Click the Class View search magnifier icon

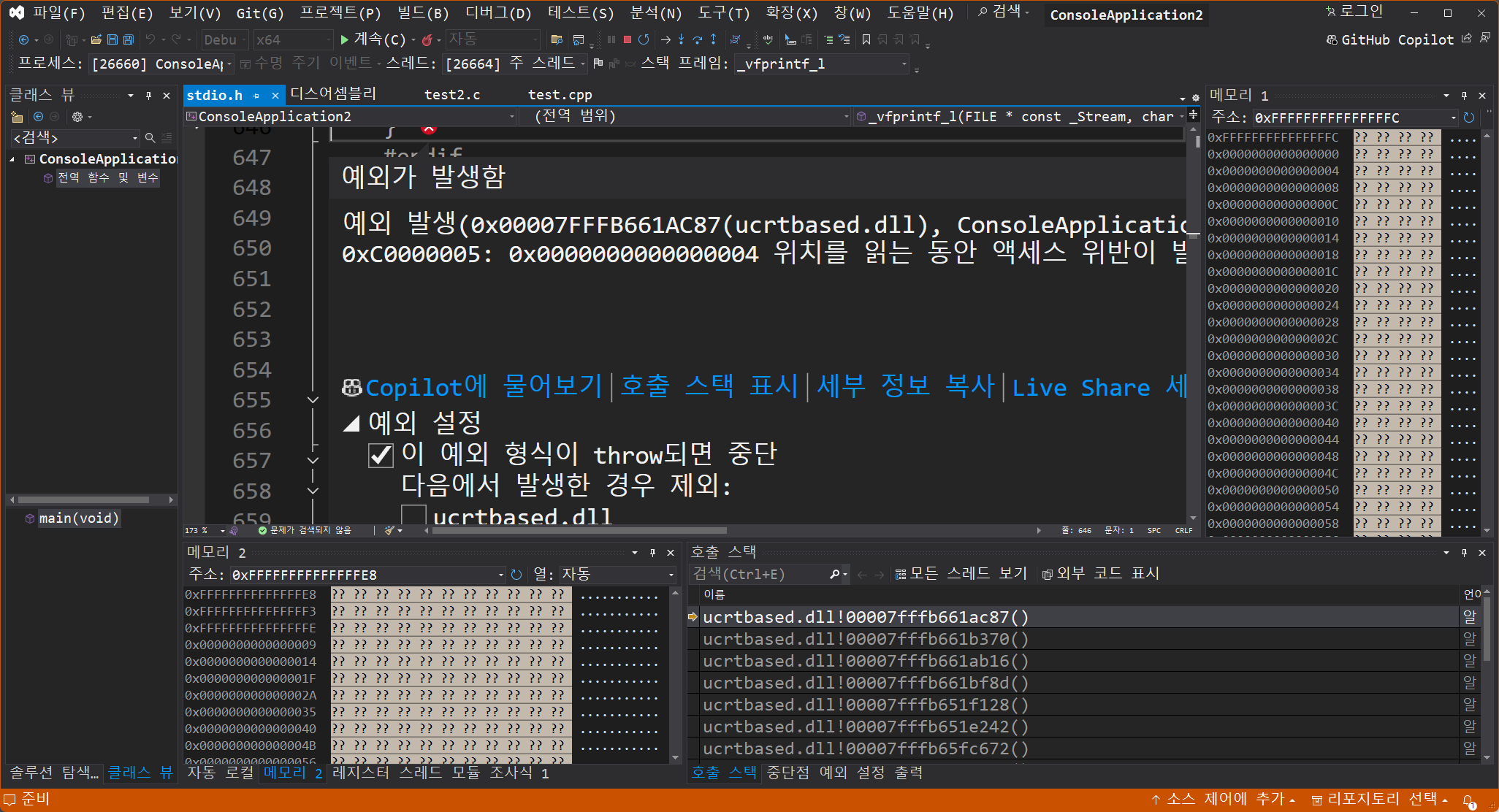point(150,137)
